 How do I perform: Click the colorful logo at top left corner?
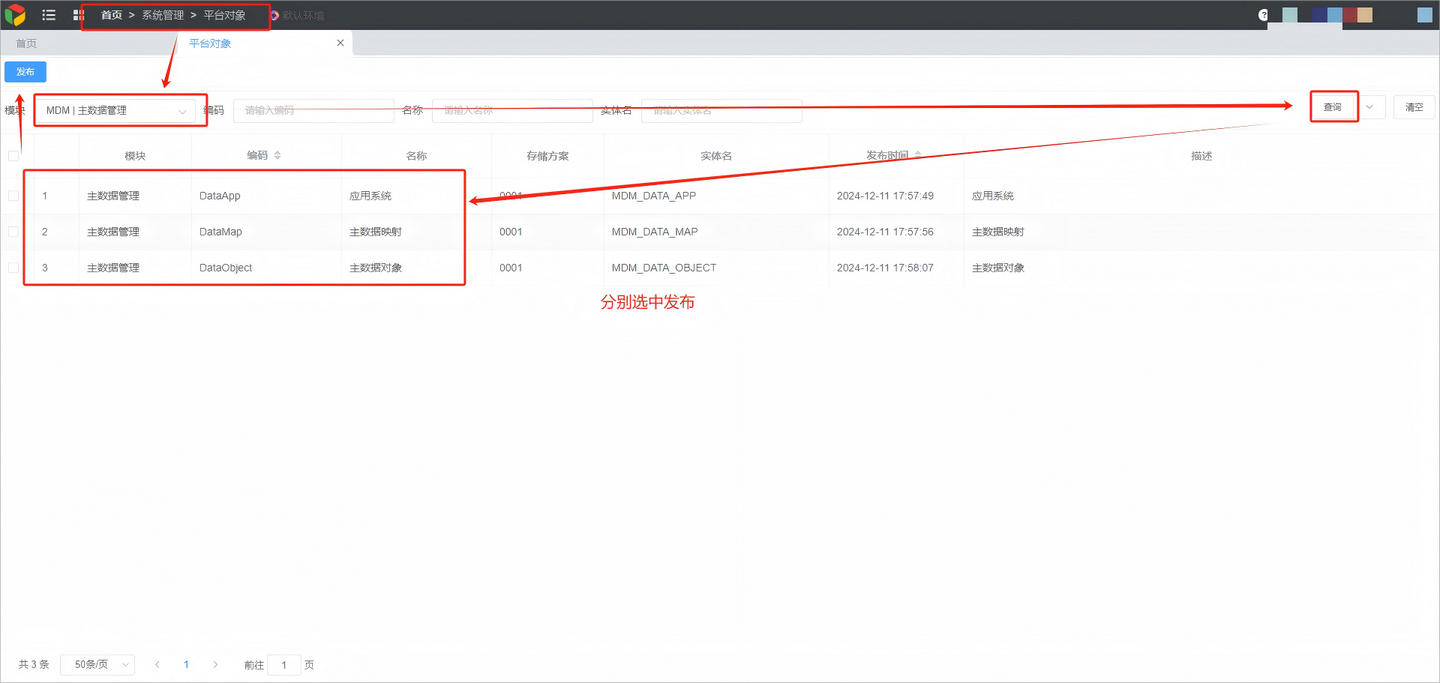click(x=14, y=15)
